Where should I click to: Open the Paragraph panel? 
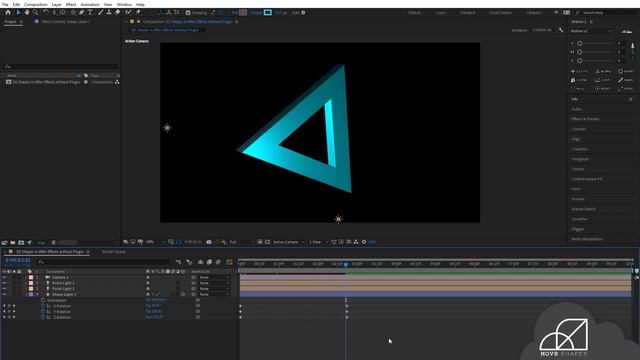point(580,159)
